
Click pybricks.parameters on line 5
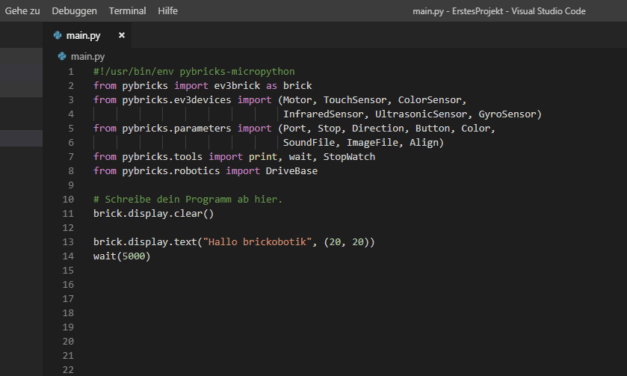[x=176, y=128]
